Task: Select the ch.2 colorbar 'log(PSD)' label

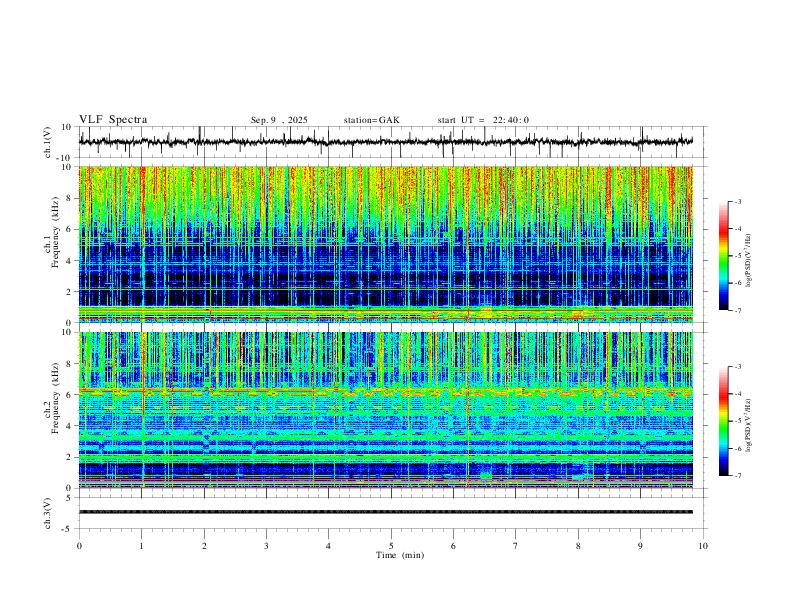Action: pyautogui.click(x=749, y=425)
